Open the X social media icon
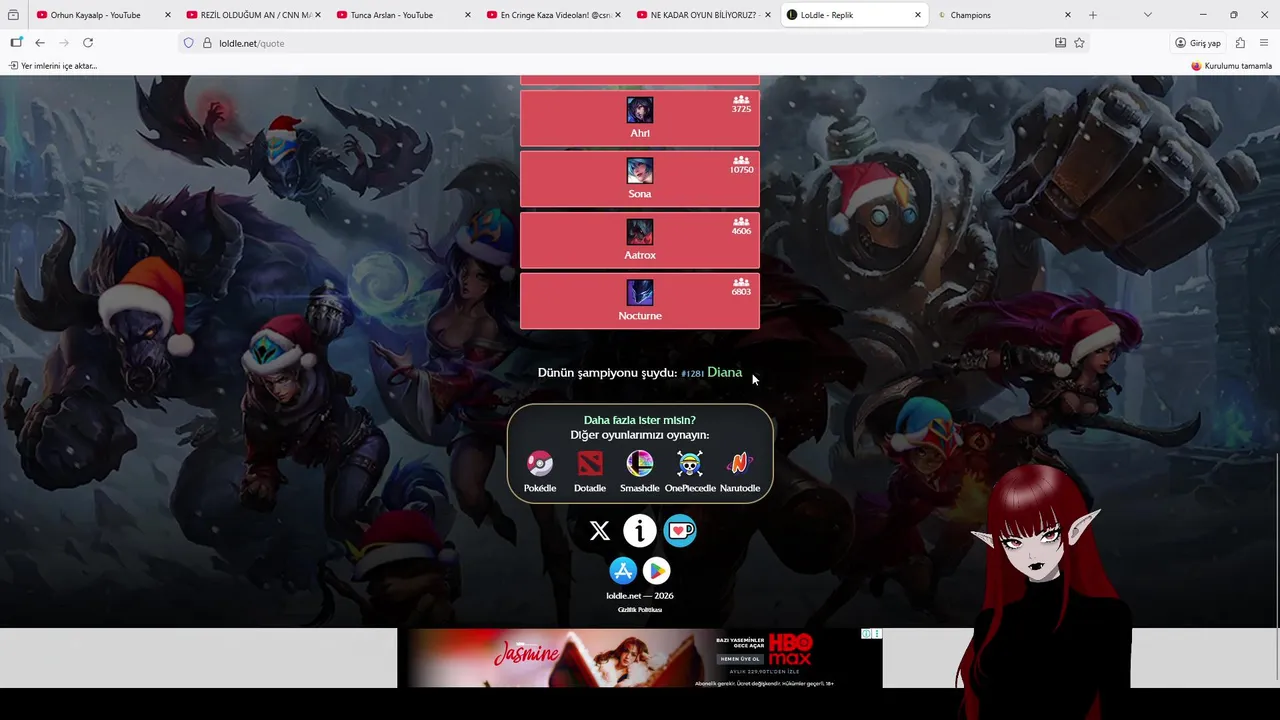 (x=600, y=531)
